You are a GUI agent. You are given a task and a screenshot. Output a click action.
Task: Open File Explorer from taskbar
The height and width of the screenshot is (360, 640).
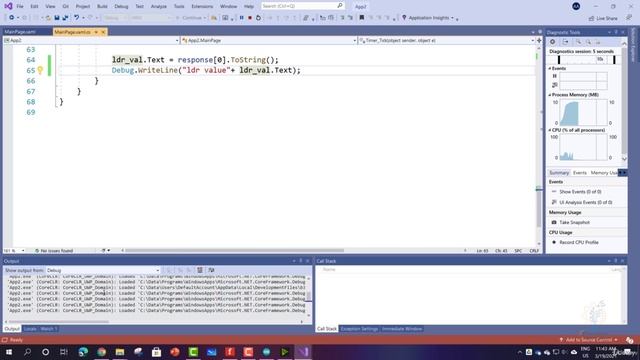[120, 352]
